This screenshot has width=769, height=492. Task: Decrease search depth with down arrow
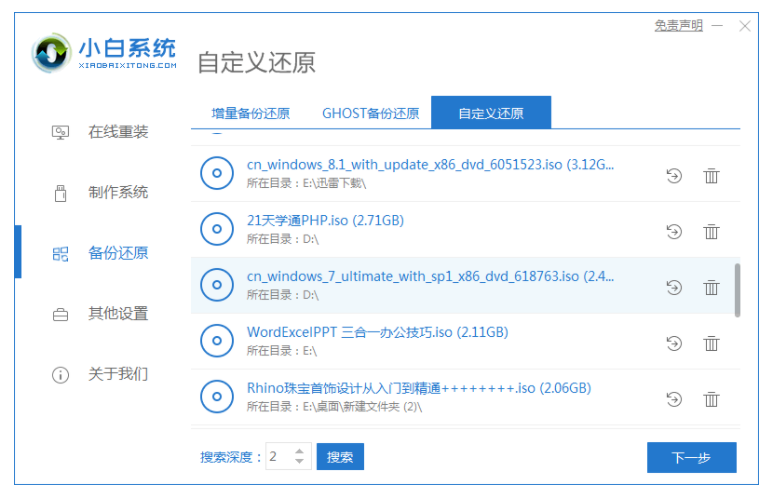coord(301,462)
